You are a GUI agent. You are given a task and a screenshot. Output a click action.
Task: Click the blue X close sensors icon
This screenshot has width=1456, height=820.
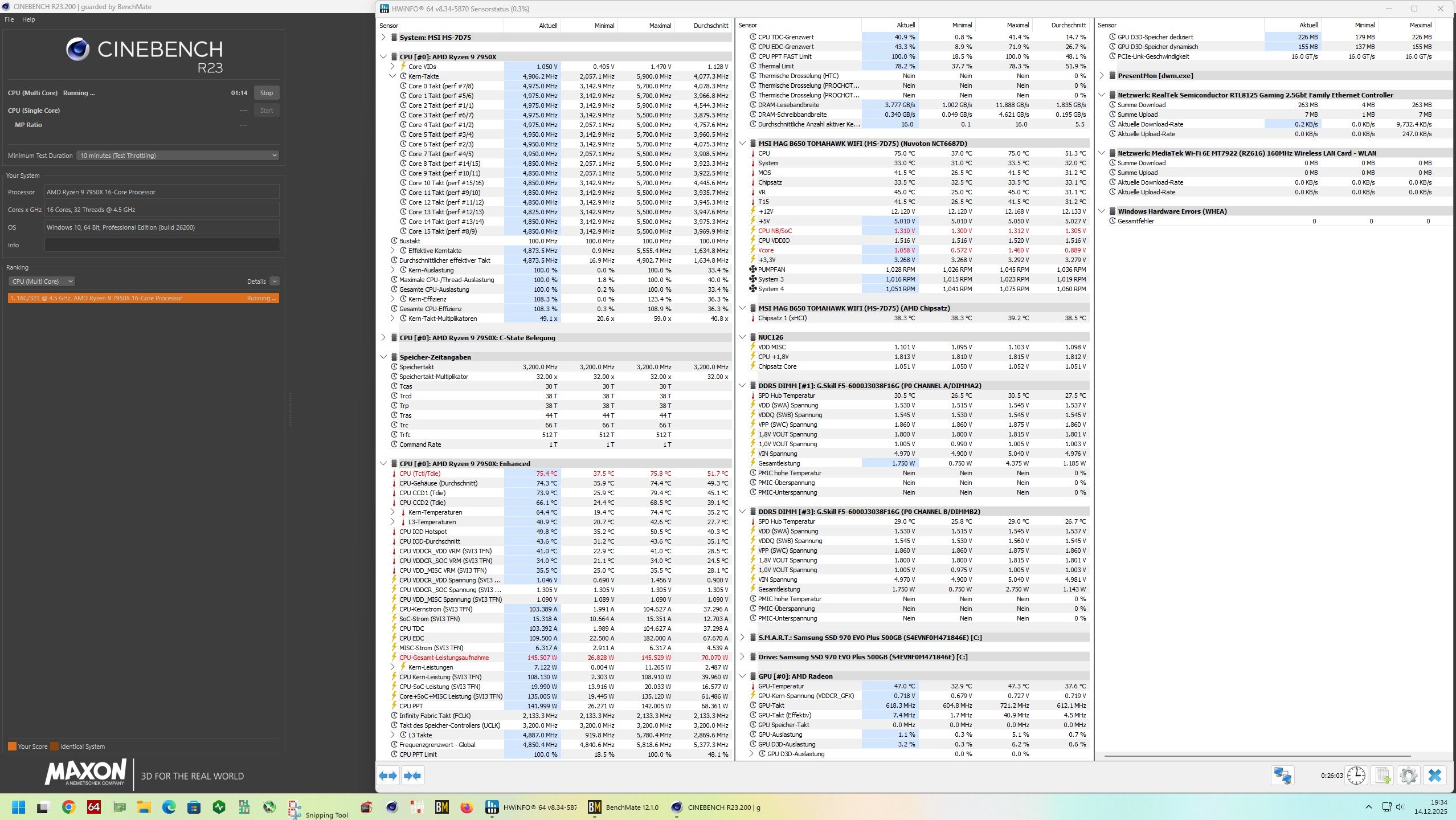pos(1435,776)
